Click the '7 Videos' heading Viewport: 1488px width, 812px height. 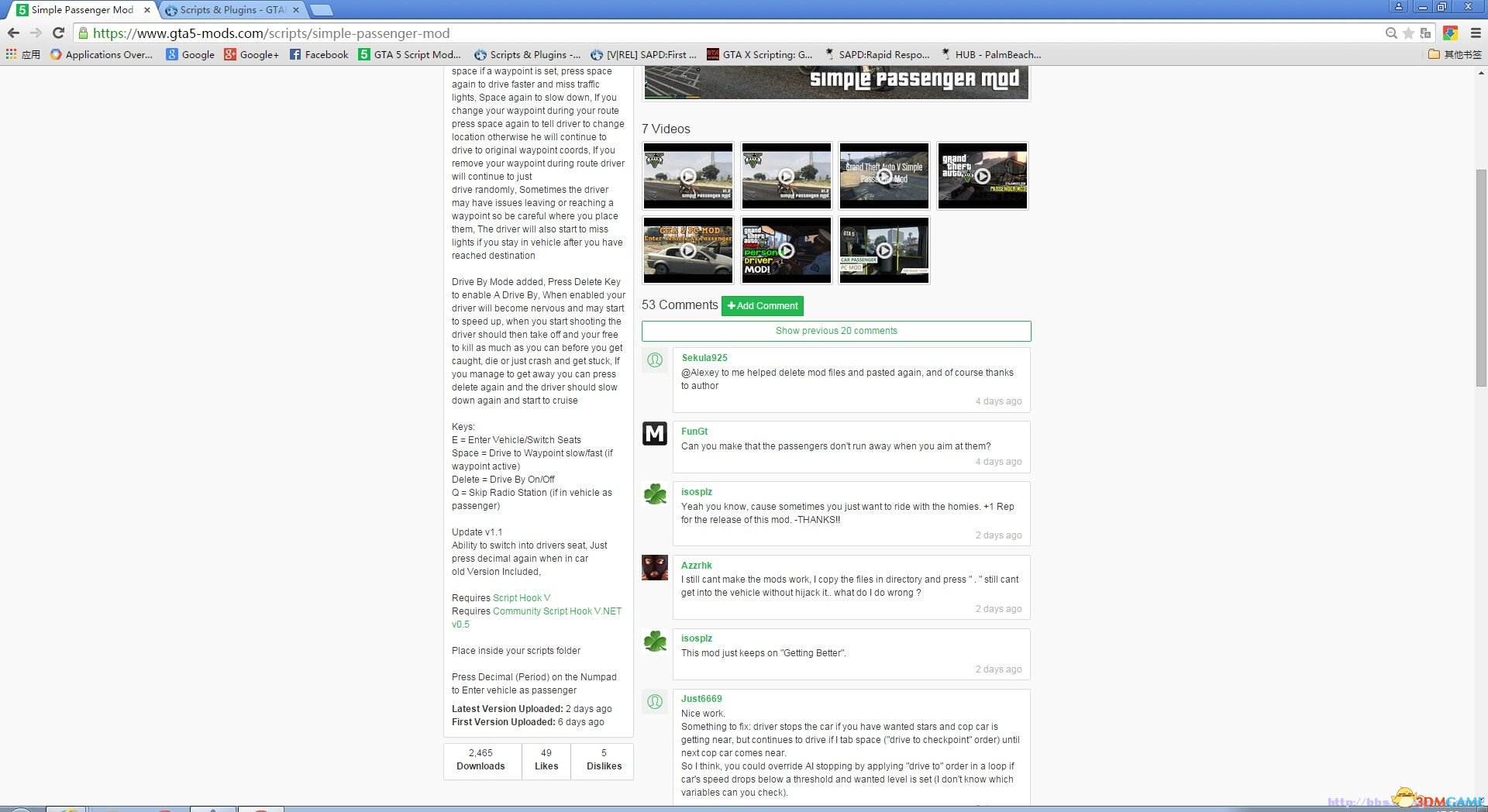pos(666,129)
